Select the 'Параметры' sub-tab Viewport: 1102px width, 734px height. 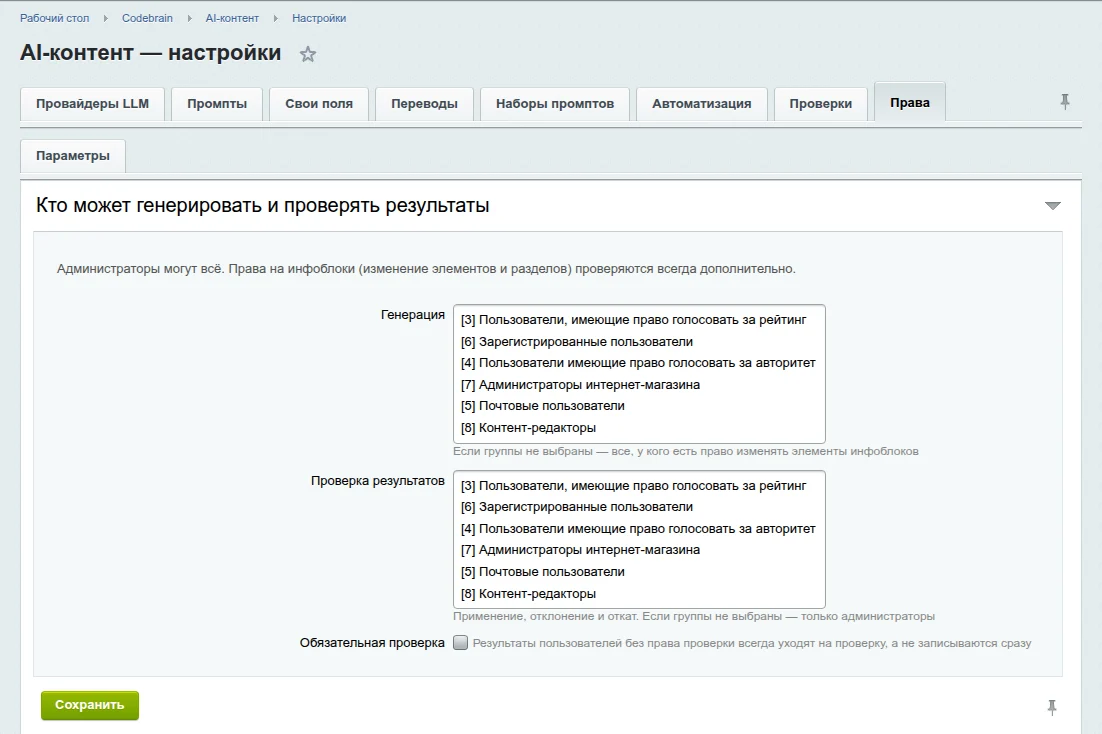click(73, 156)
